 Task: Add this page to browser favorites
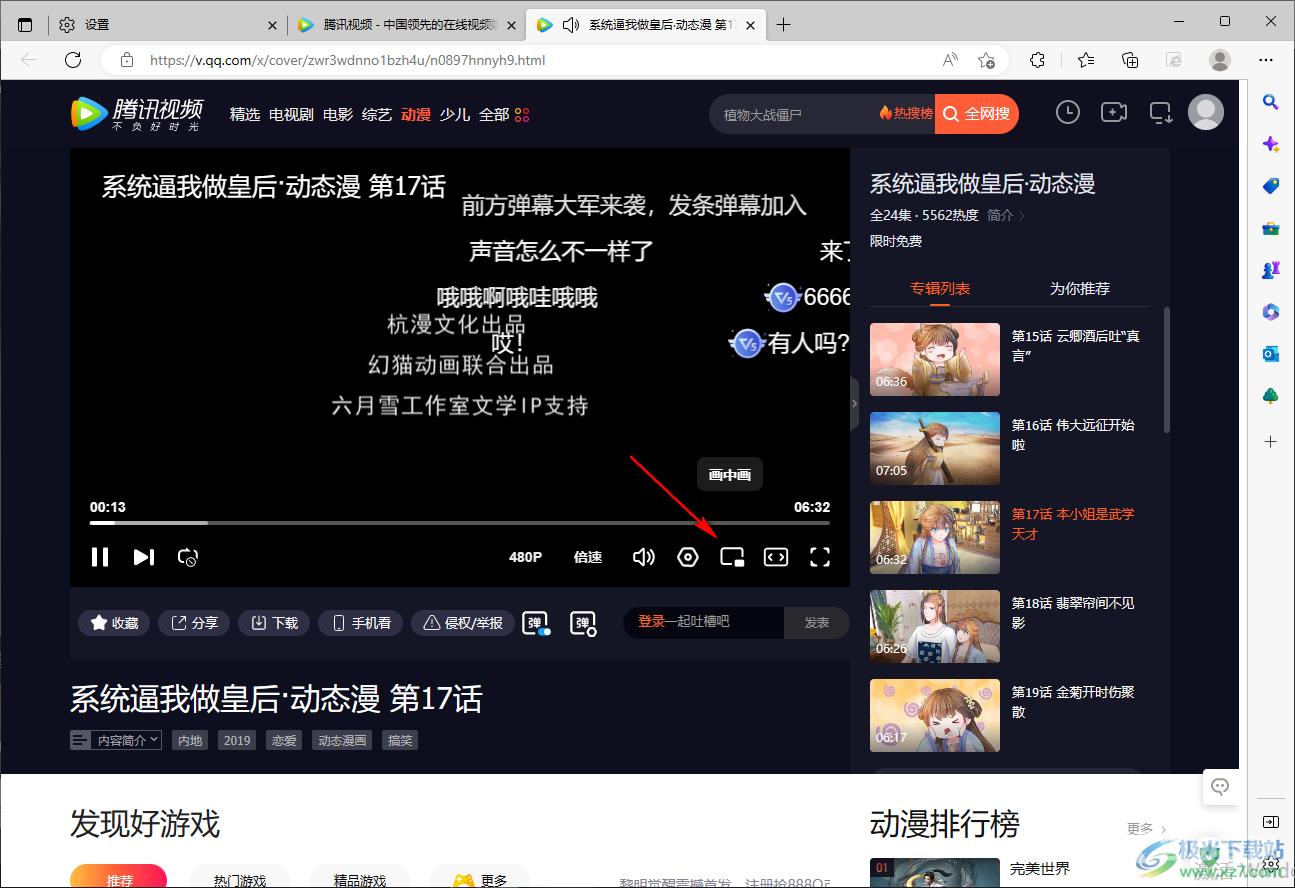click(x=986, y=60)
